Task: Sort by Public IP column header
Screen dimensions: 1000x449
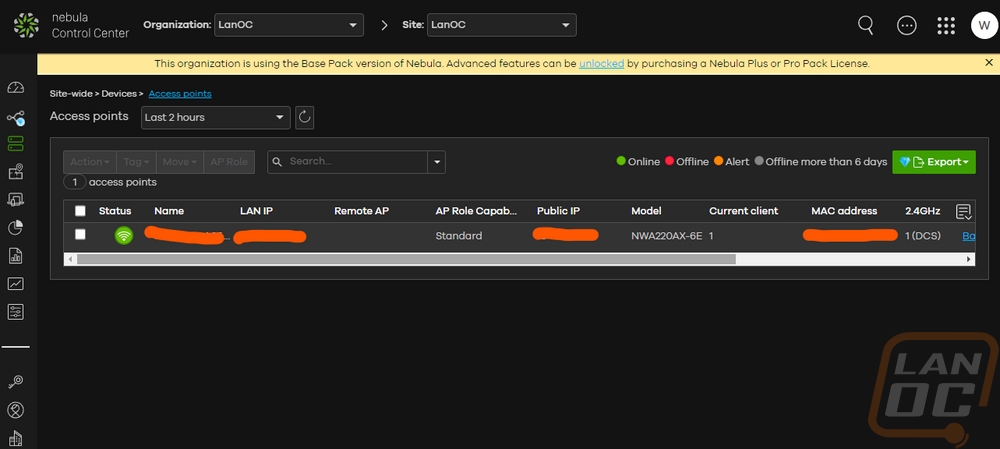Action: [x=558, y=210]
